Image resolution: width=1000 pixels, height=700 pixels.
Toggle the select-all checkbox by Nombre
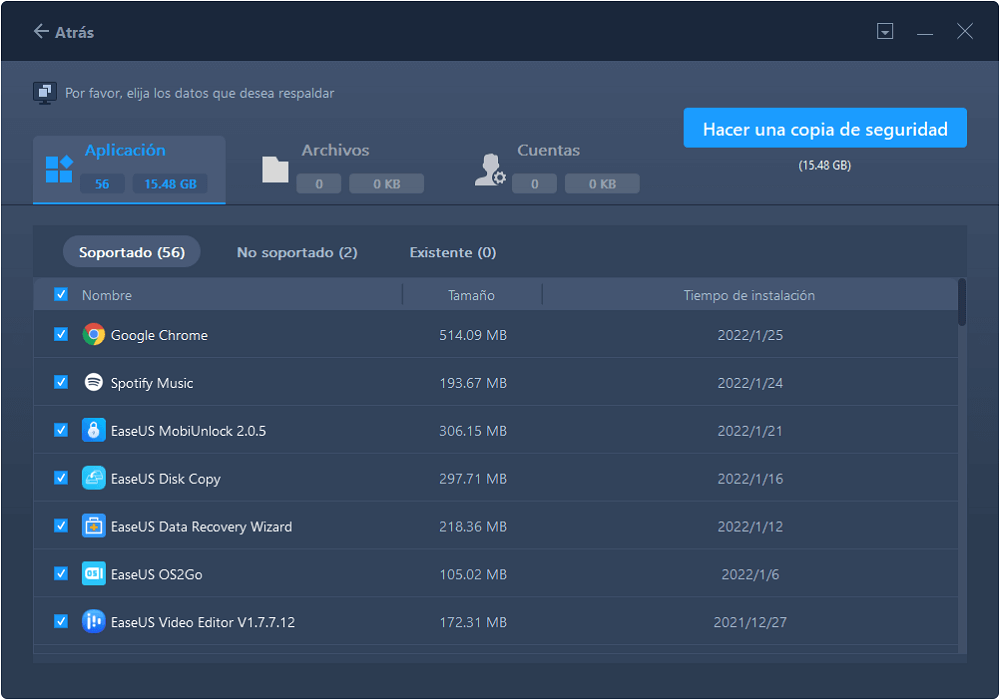pos(61,295)
